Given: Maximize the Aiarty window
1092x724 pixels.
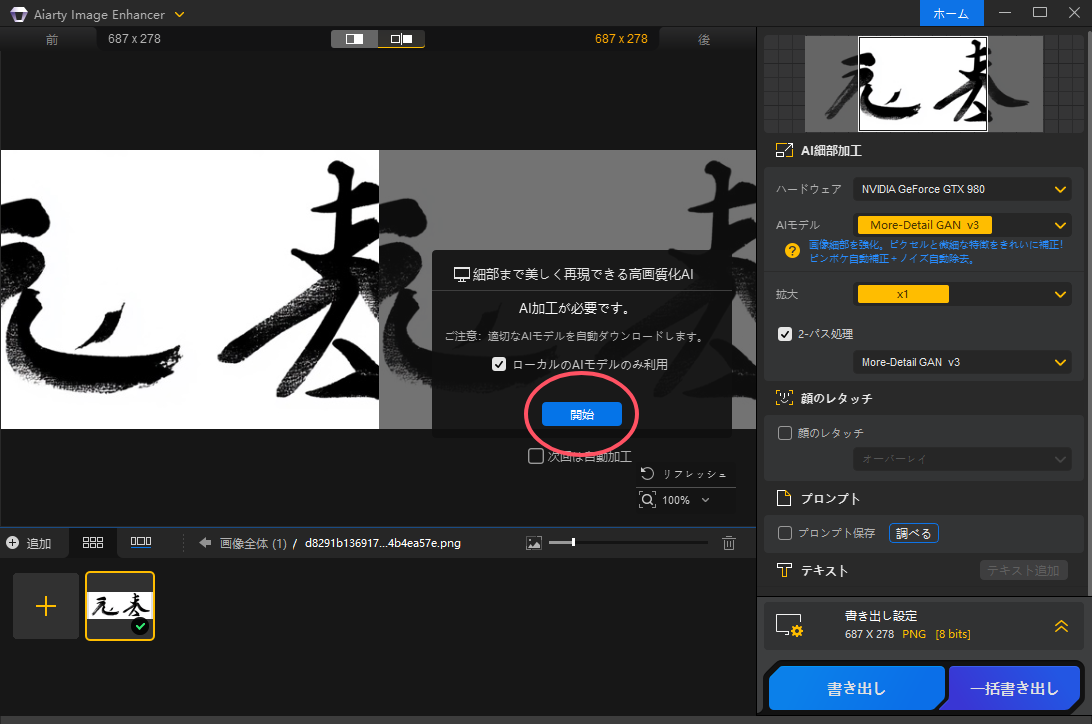Looking at the screenshot, I should (1040, 13).
